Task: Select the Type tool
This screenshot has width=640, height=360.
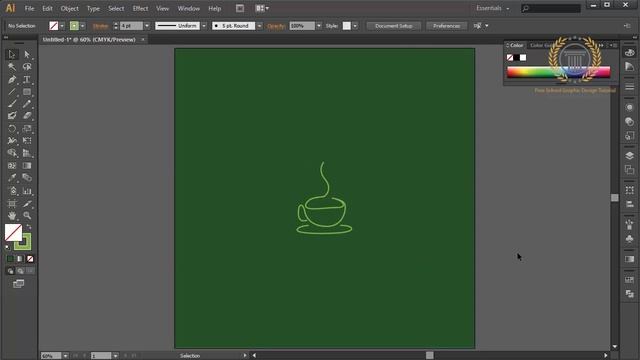Action: point(27,79)
